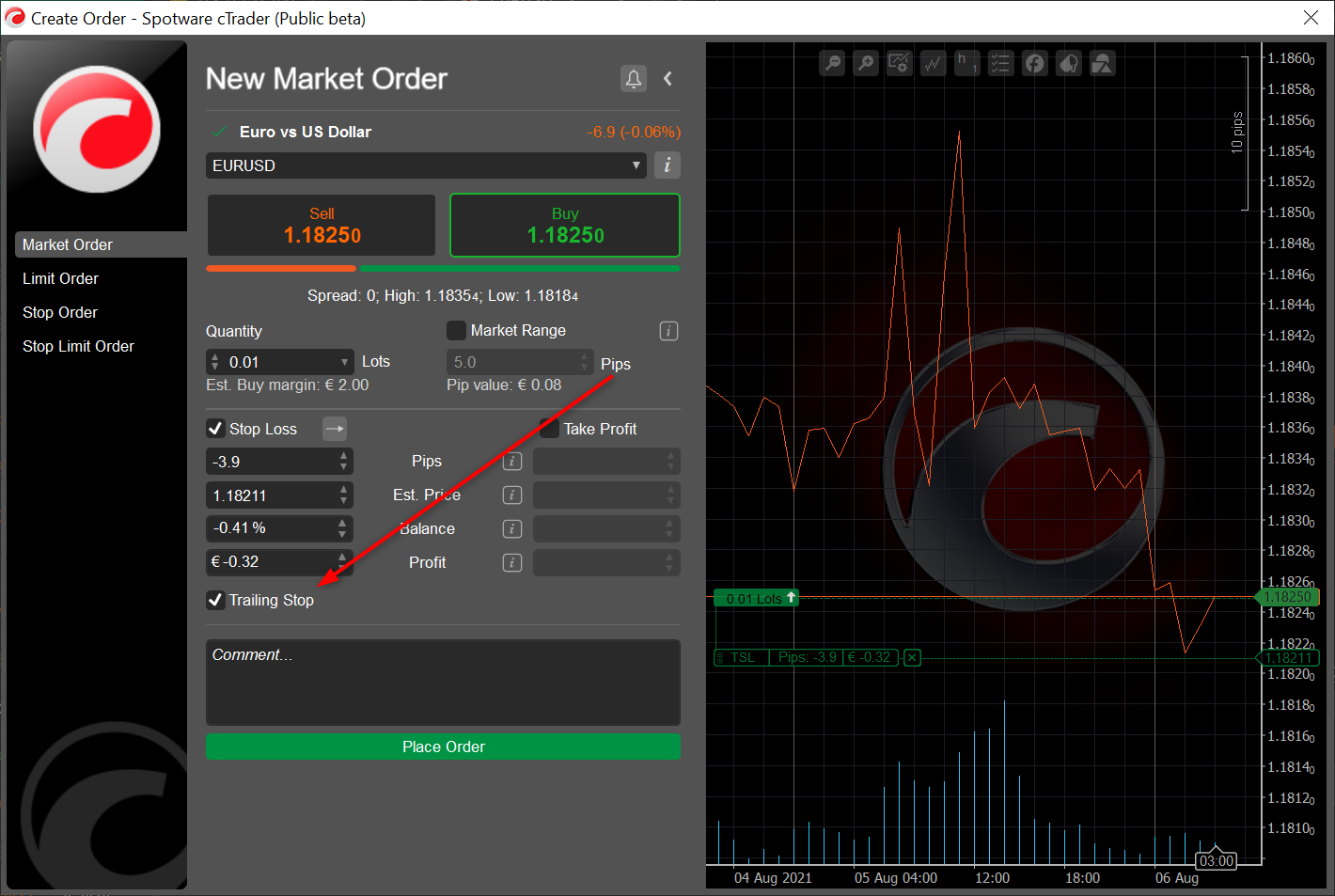Zoom in the chart with the plus magnifier
Viewport: 1335px width, 896px height.
pos(866,63)
